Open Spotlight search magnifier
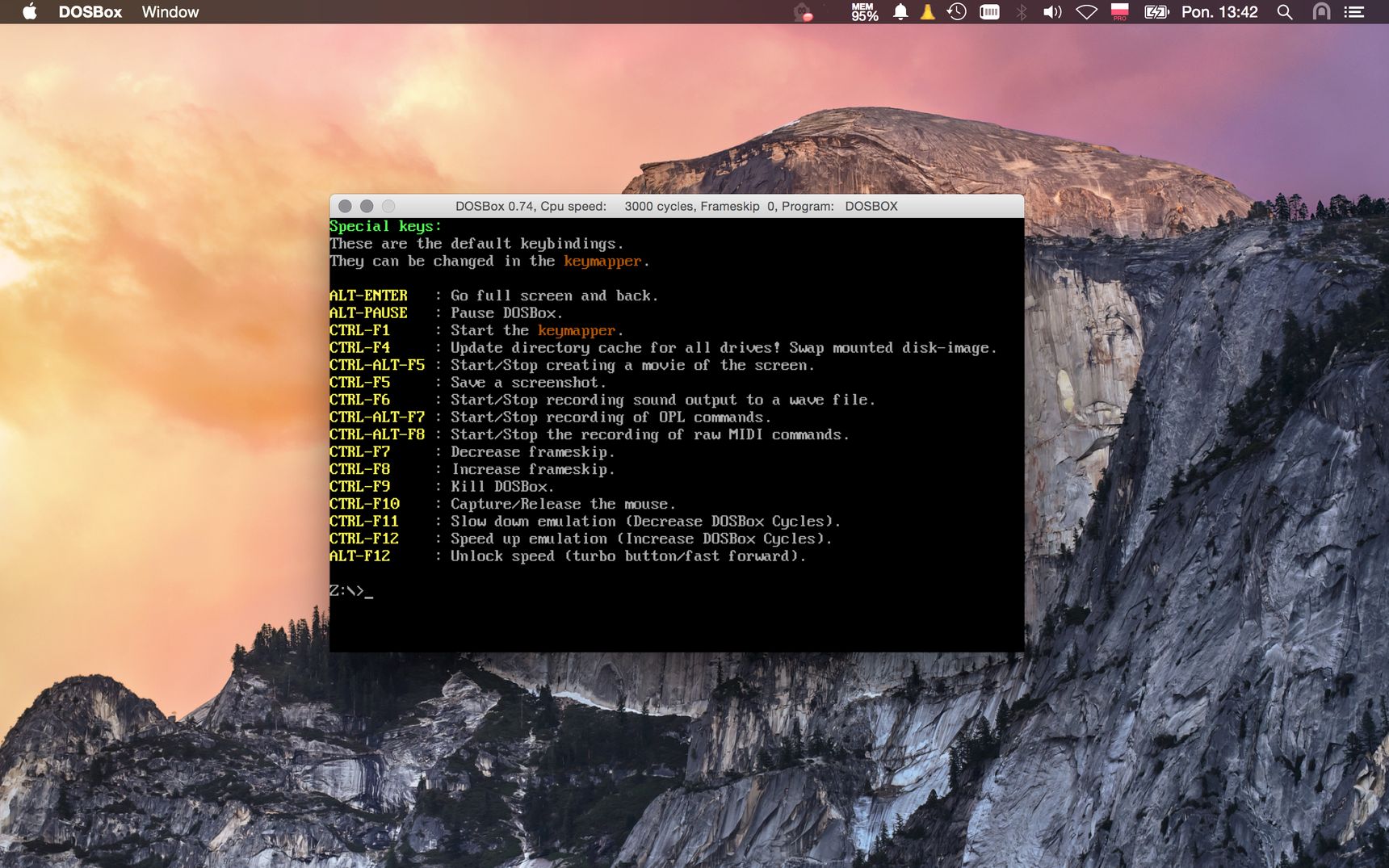The width and height of the screenshot is (1389, 868). point(1285,12)
